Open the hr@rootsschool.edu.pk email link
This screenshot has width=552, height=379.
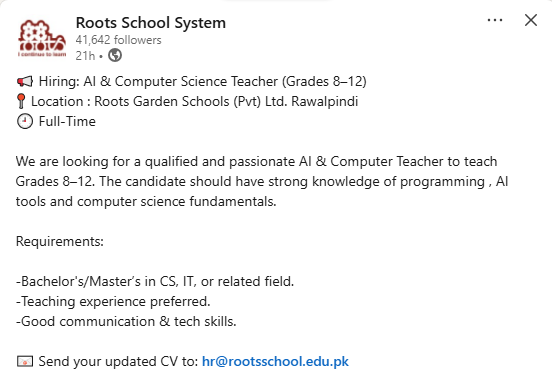275,361
